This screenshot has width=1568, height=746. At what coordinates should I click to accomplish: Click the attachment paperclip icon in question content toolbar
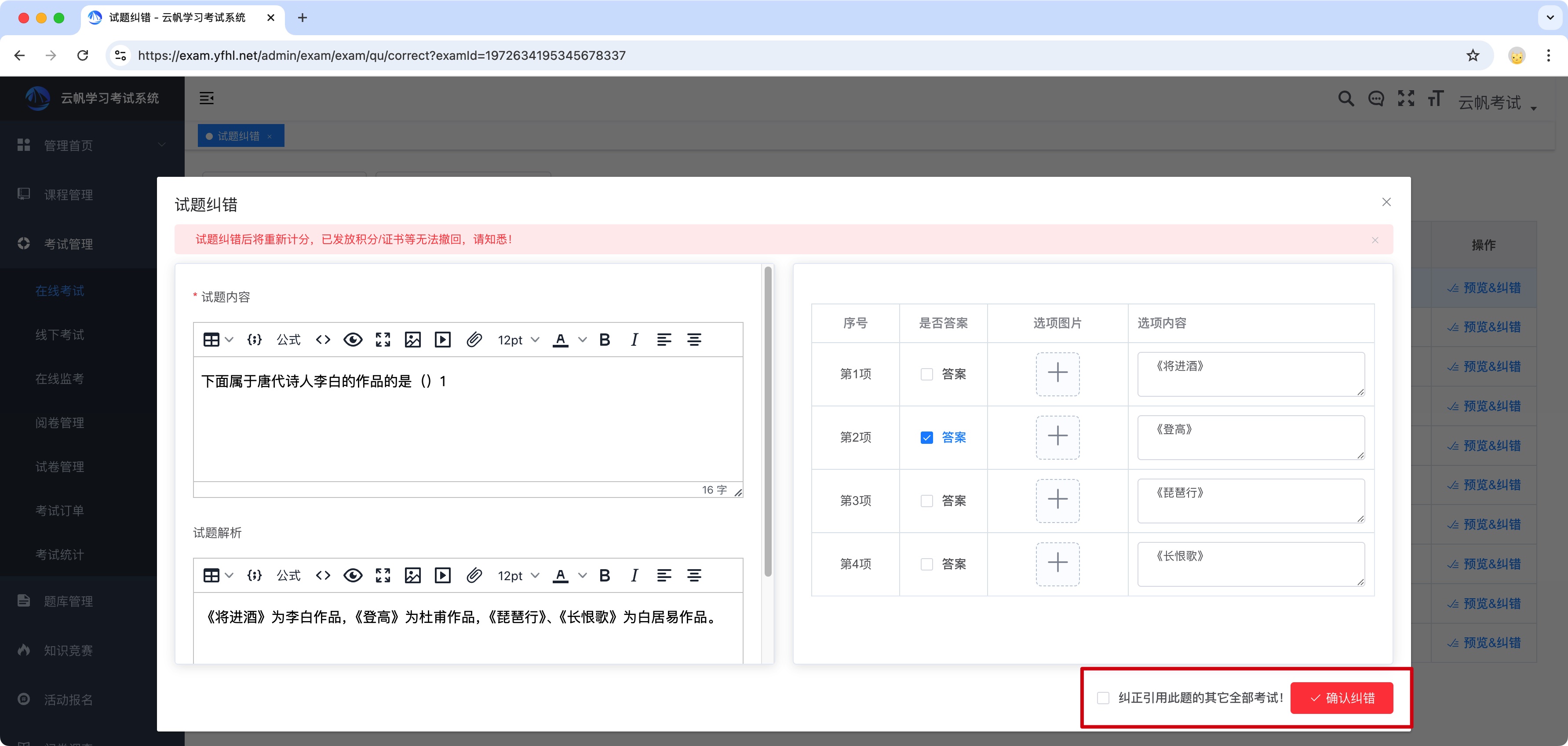(x=474, y=340)
